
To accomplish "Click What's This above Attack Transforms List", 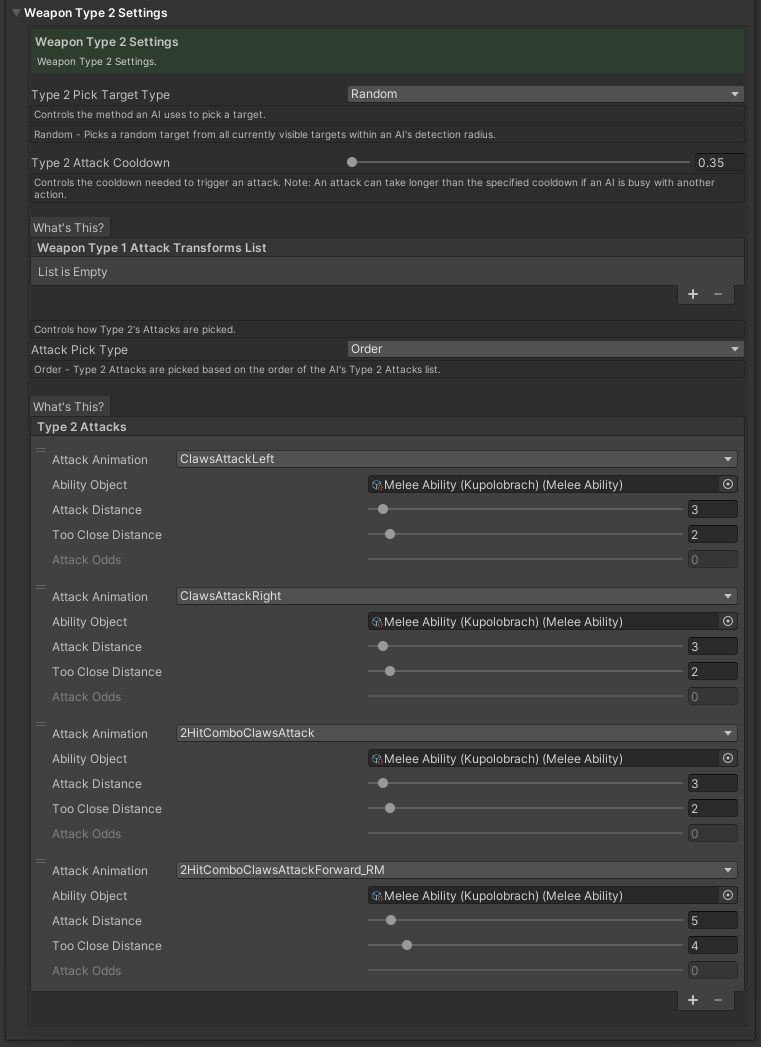I will pyautogui.click(x=68, y=227).
